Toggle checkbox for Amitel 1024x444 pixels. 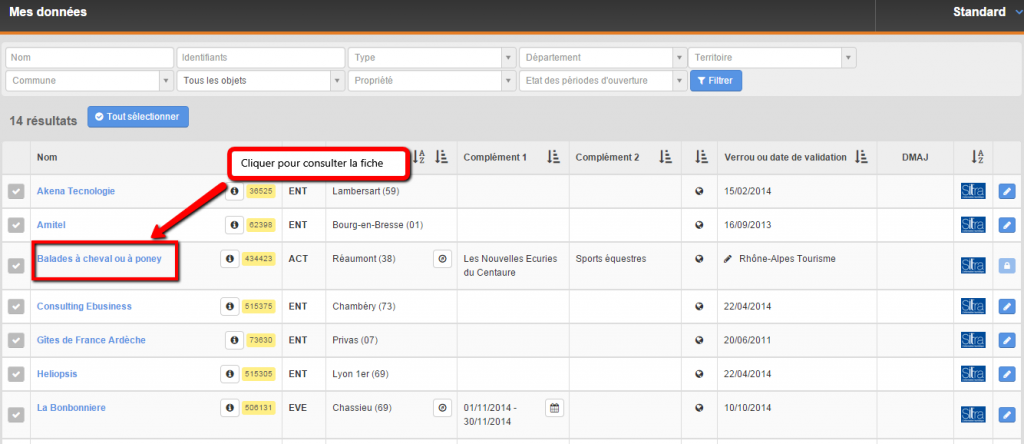click(16, 225)
